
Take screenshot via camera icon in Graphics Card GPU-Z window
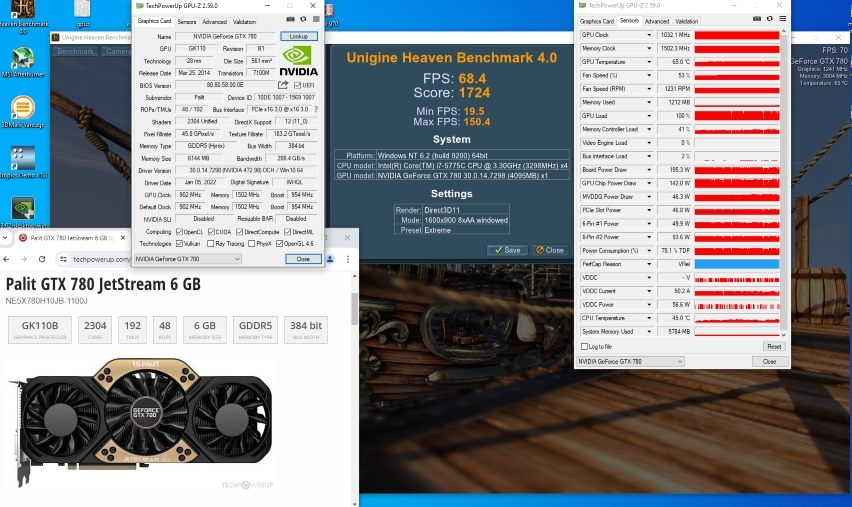[290, 19]
